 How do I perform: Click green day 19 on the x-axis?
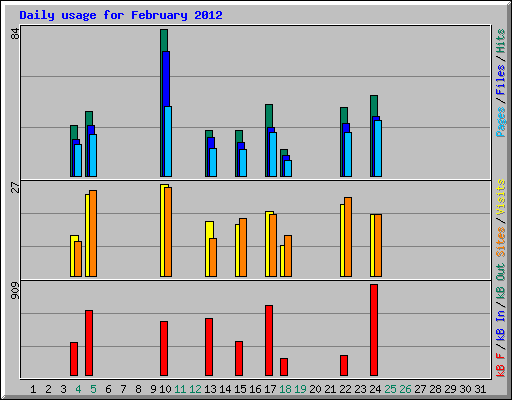pos(300,389)
